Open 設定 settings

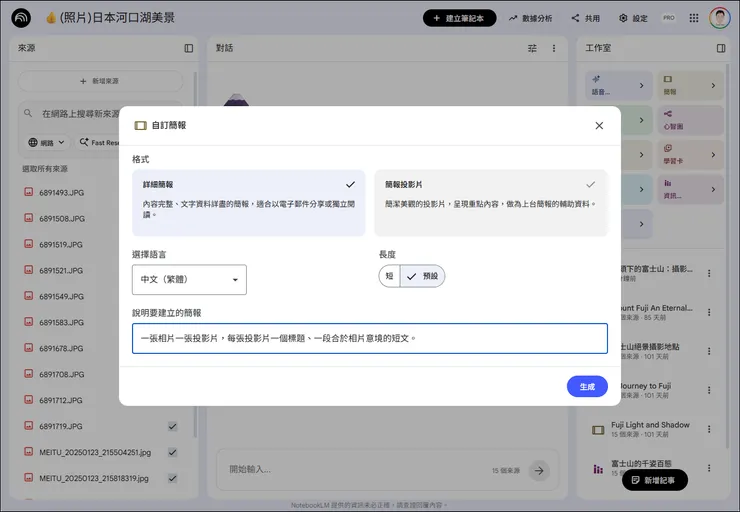pyautogui.click(x=633, y=18)
